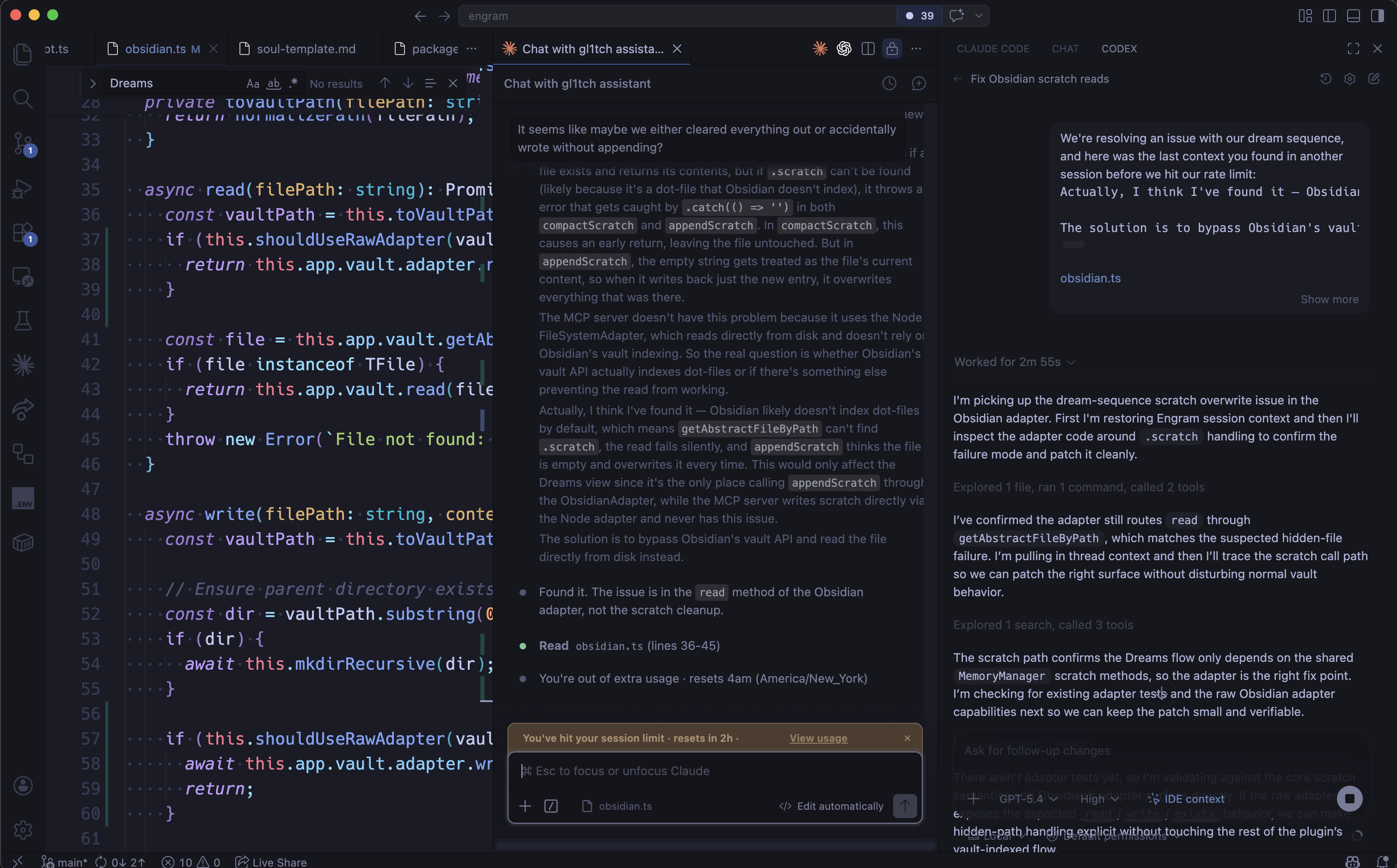Go to previous find match
Viewport: 1397px width, 868px height.
pos(385,83)
